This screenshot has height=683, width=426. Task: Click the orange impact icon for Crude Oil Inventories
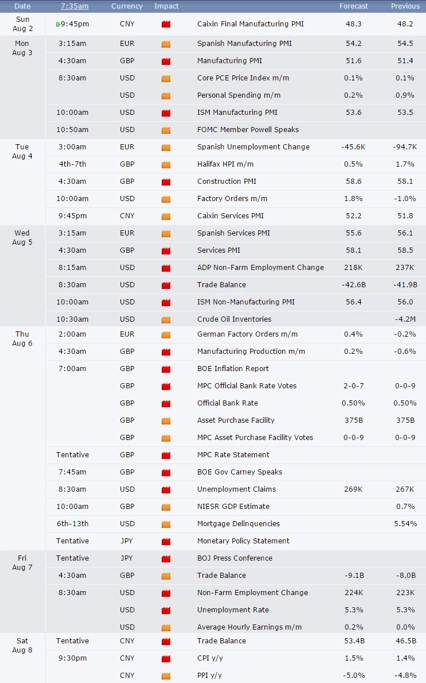(166, 320)
